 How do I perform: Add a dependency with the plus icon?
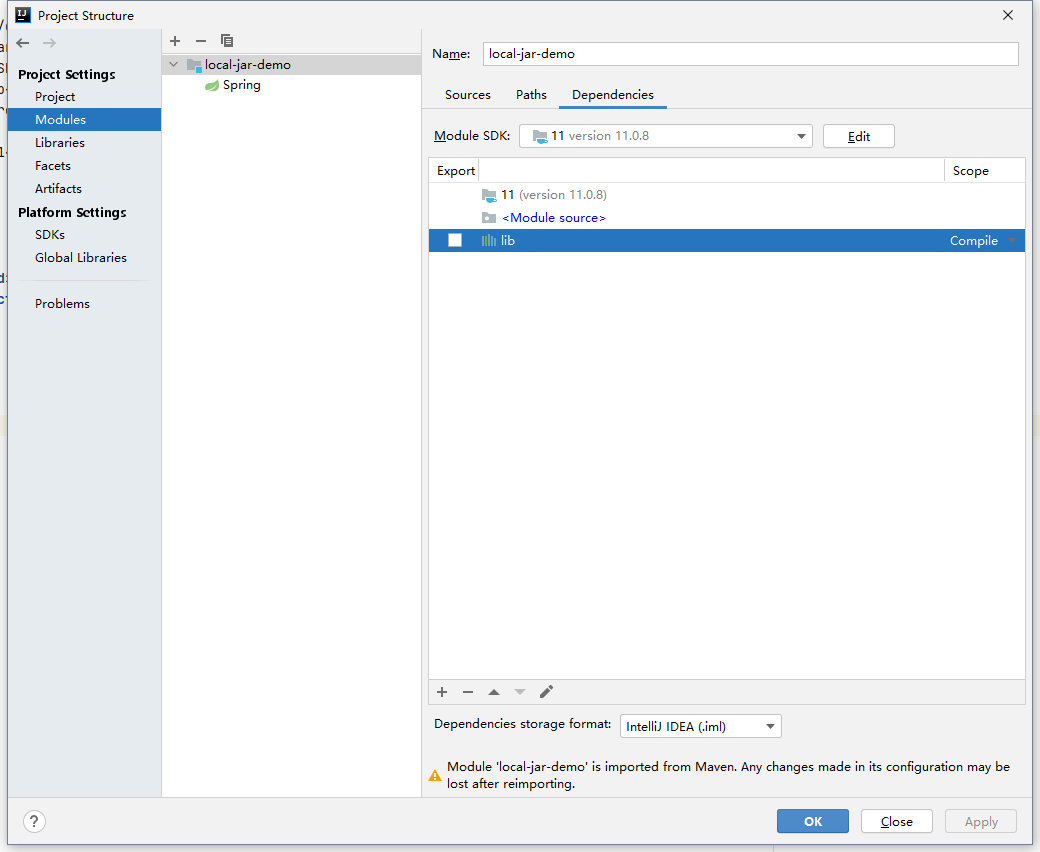(442, 692)
